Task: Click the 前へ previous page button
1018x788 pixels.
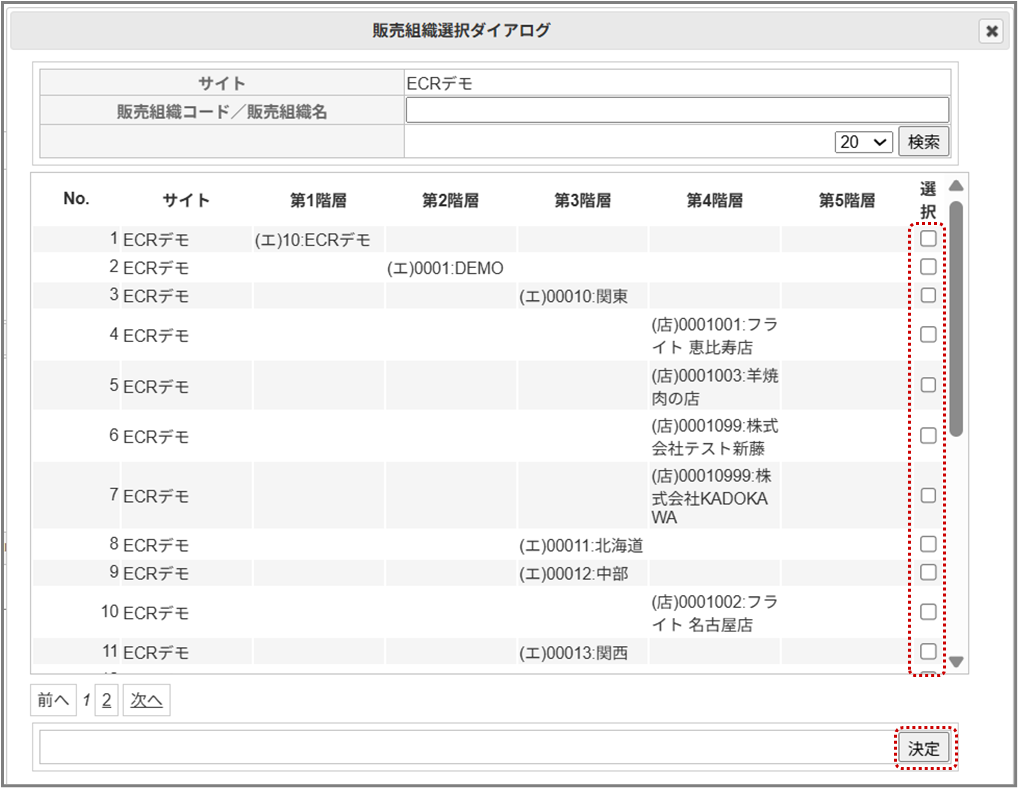Action: click(53, 701)
